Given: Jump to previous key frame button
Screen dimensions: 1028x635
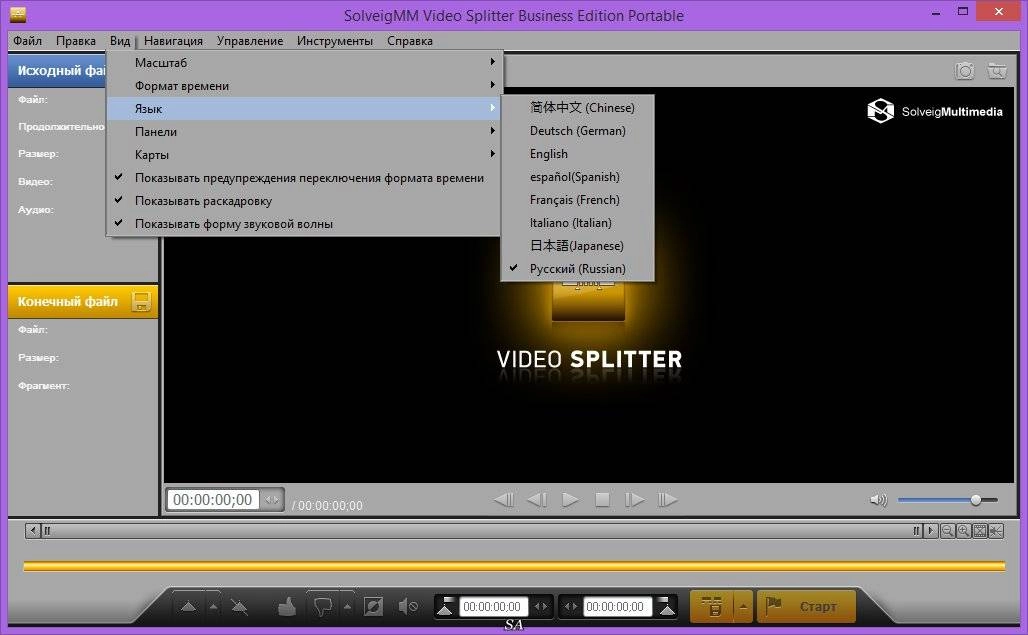Looking at the screenshot, I should click(504, 500).
